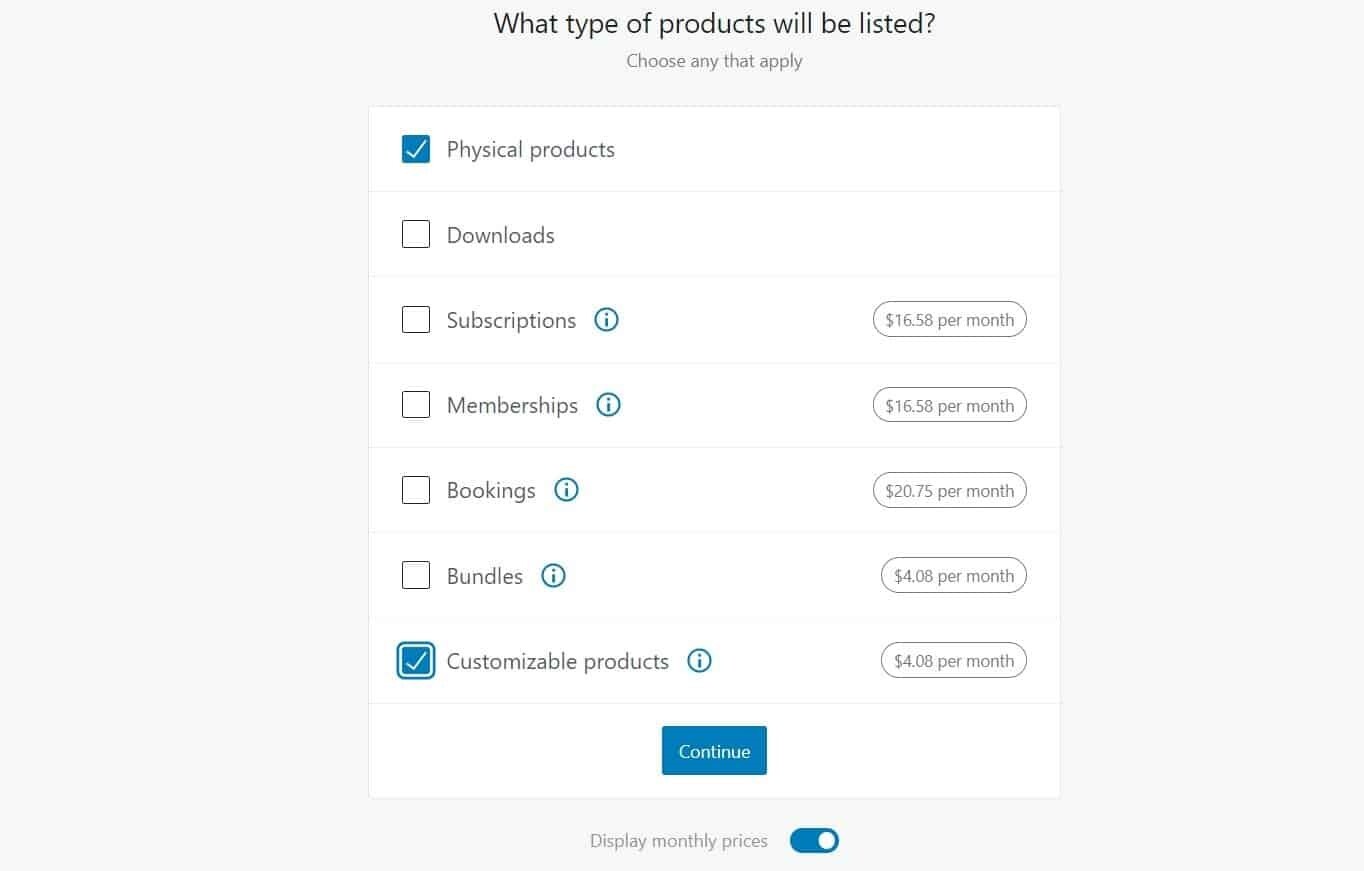Viewport: 1364px width, 871px height.
Task: Click info icon next to Subscriptions
Action: pyautogui.click(x=606, y=320)
